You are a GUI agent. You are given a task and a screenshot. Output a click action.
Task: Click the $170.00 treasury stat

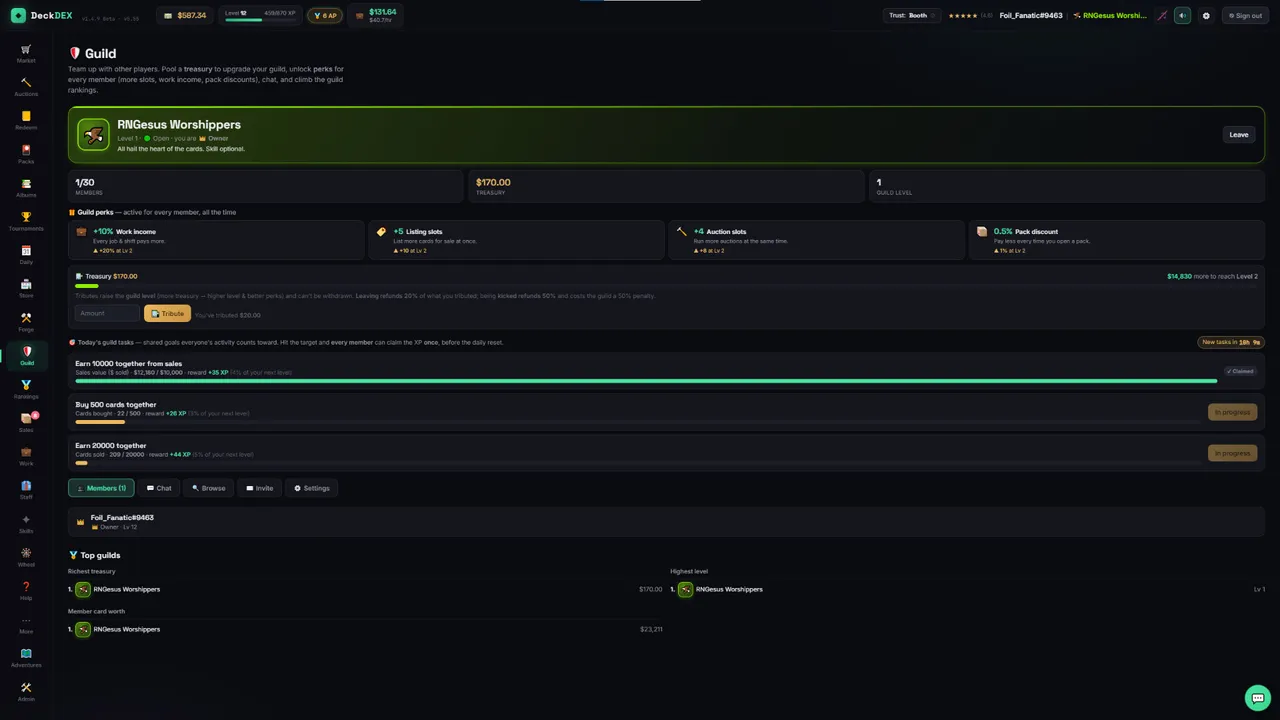click(x=666, y=186)
